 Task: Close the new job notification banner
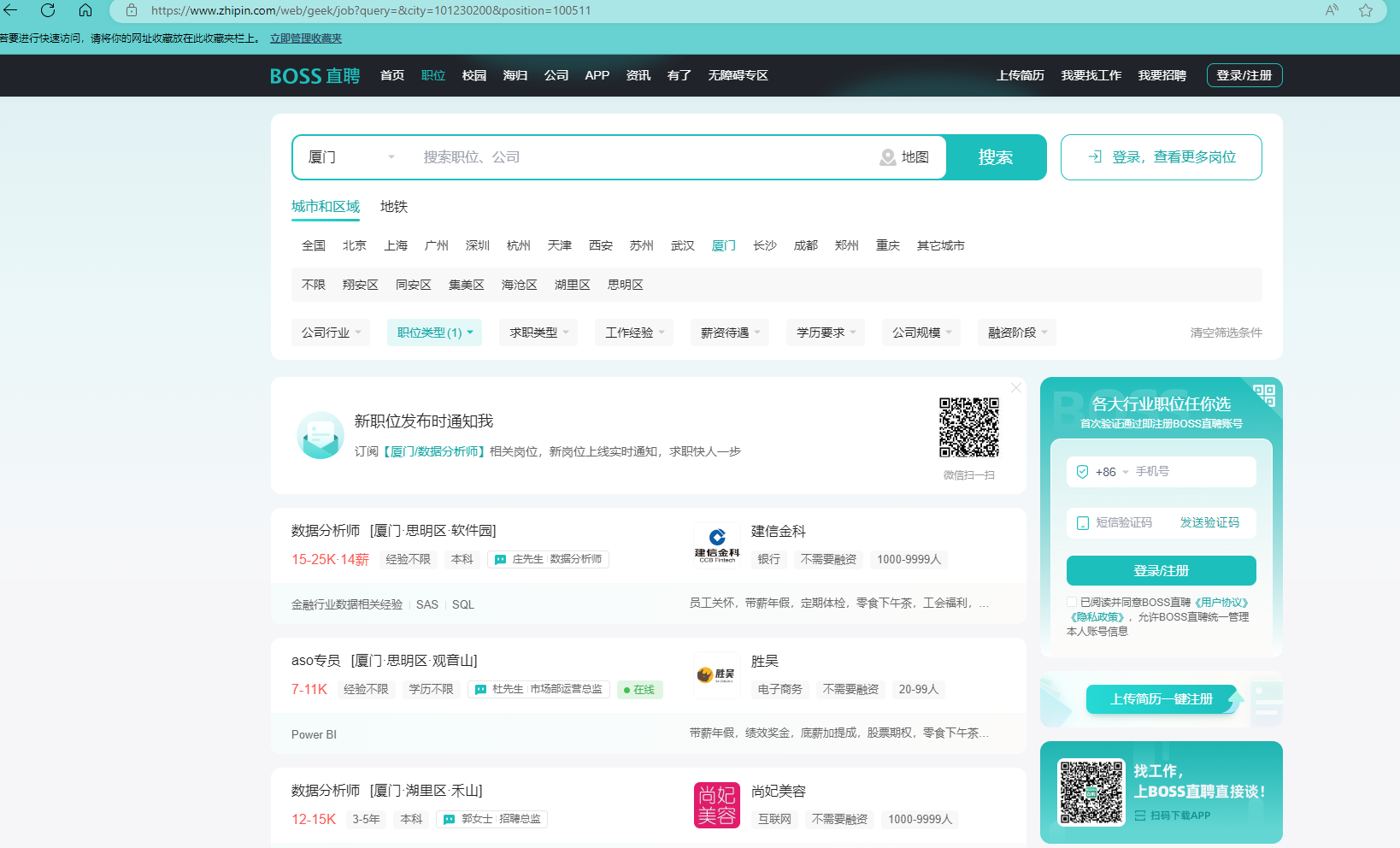[x=1016, y=387]
